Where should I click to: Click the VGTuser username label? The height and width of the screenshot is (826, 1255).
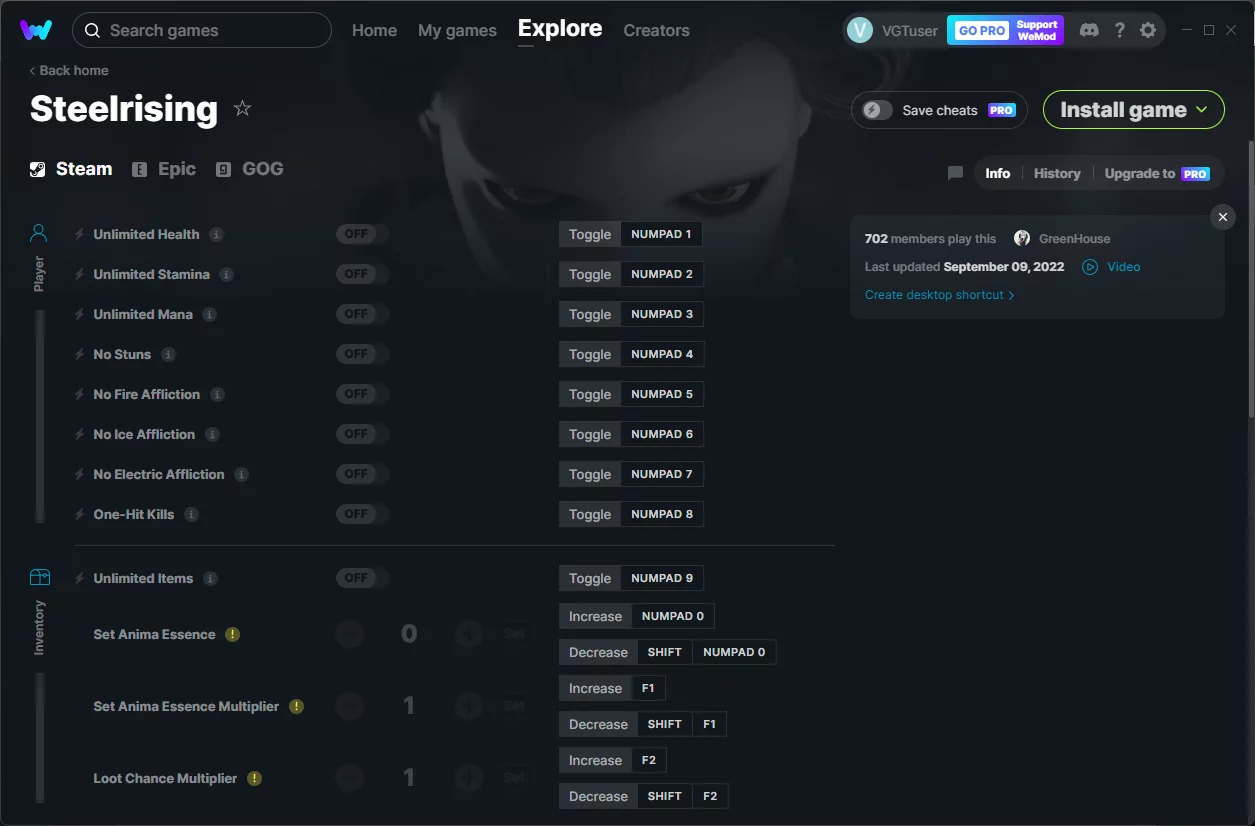pos(910,30)
